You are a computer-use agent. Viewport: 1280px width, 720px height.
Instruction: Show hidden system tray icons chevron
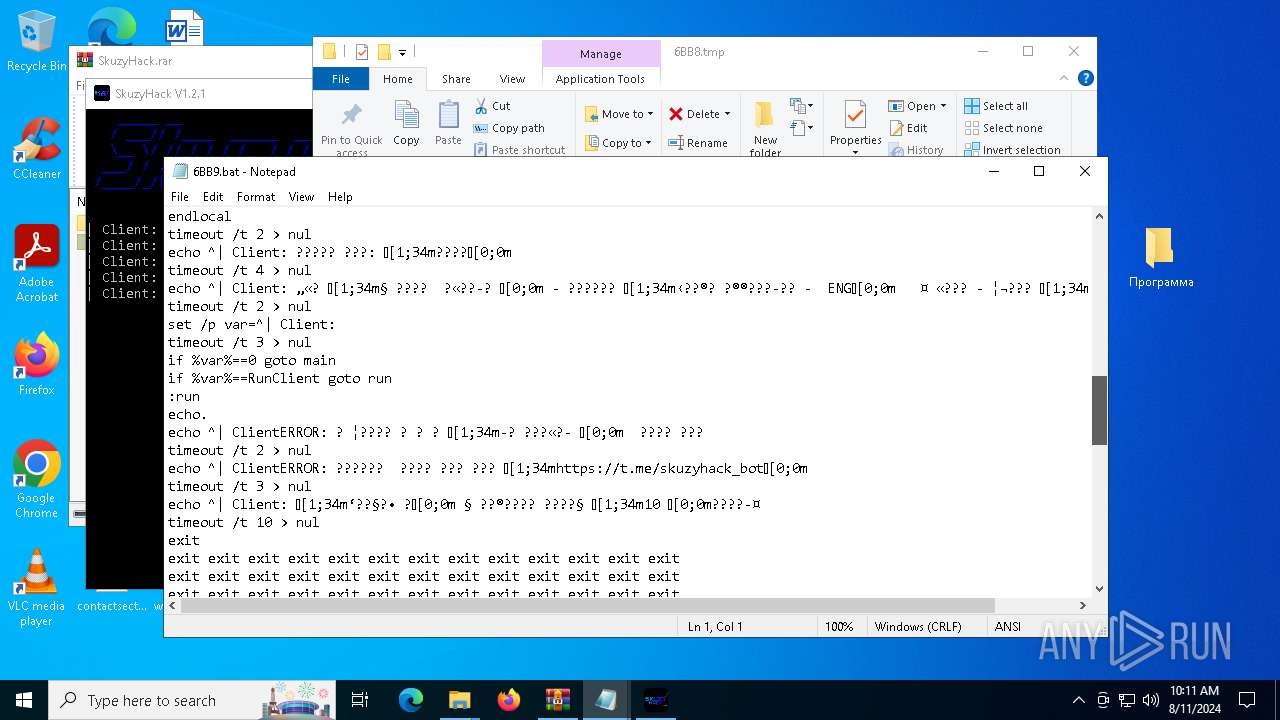tap(1078, 700)
